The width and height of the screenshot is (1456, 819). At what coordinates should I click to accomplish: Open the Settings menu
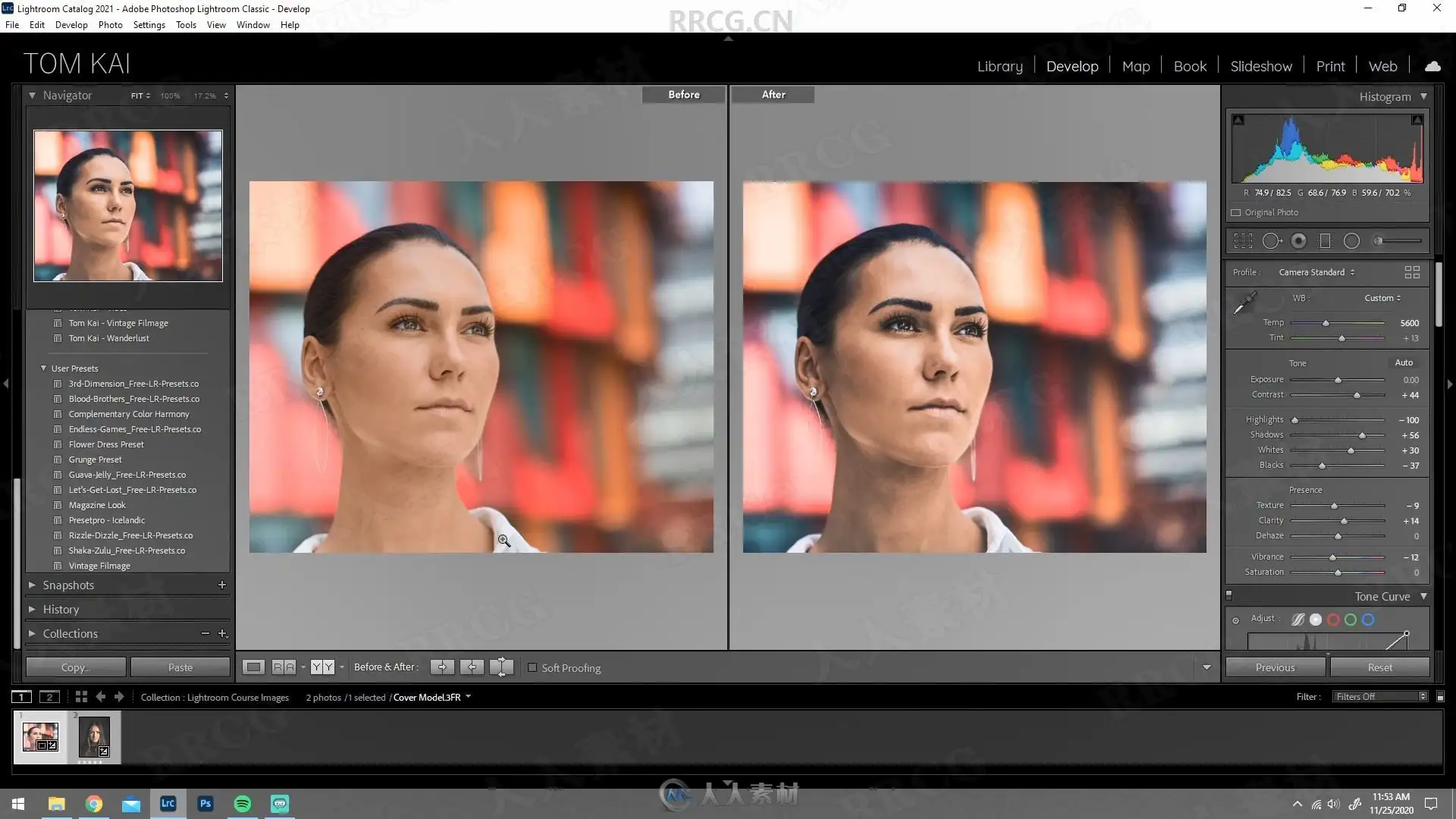pos(149,25)
